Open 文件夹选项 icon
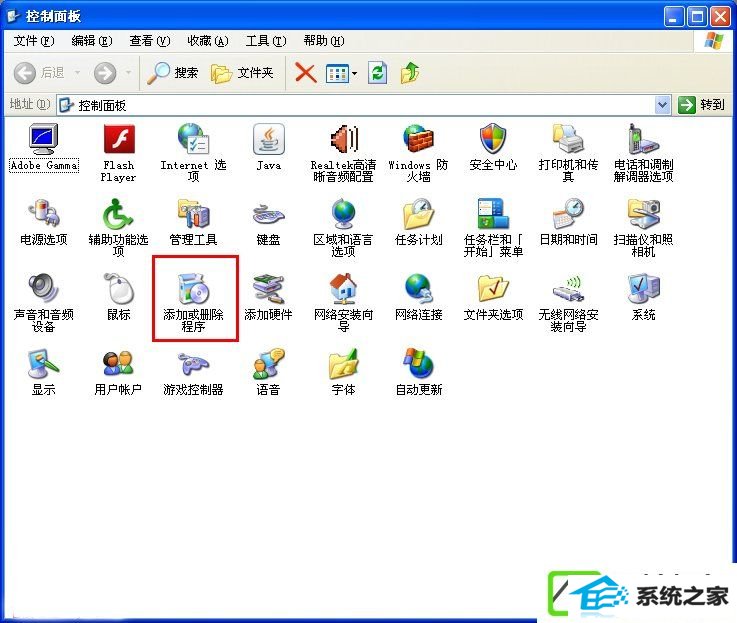This screenshot has width=737, height=623. tap(493, 288)
